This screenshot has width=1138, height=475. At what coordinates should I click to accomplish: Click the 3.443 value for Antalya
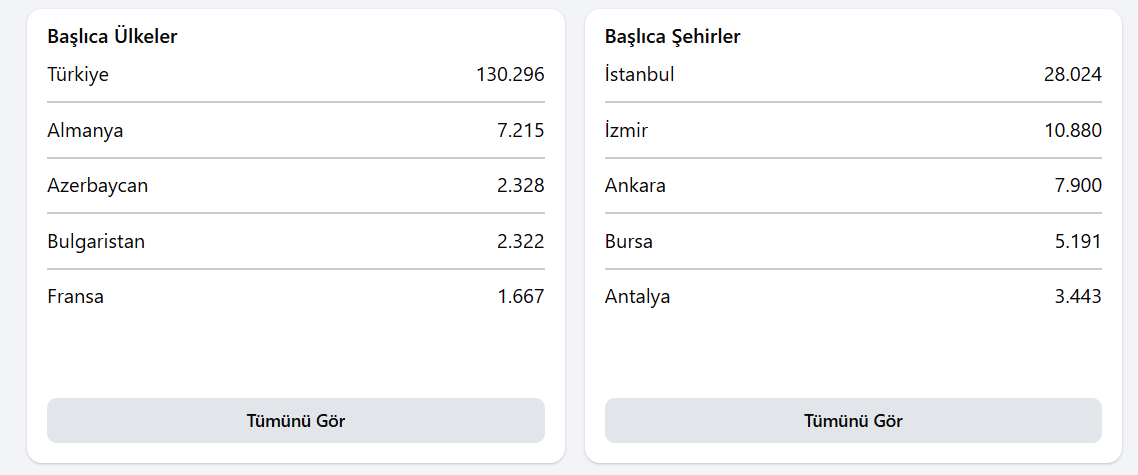pos(1077,296)
